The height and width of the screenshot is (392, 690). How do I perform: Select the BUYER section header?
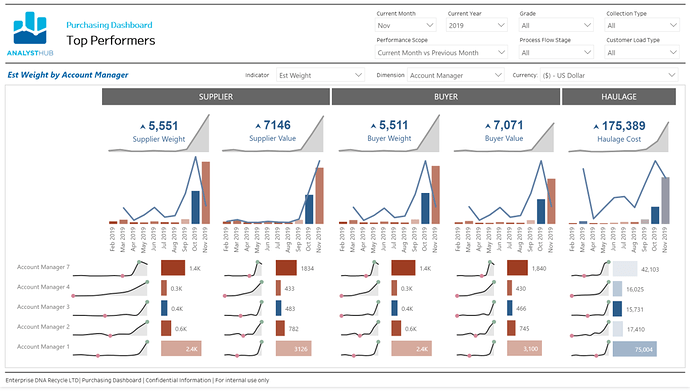pyautogui.click(x=446, y=97)
